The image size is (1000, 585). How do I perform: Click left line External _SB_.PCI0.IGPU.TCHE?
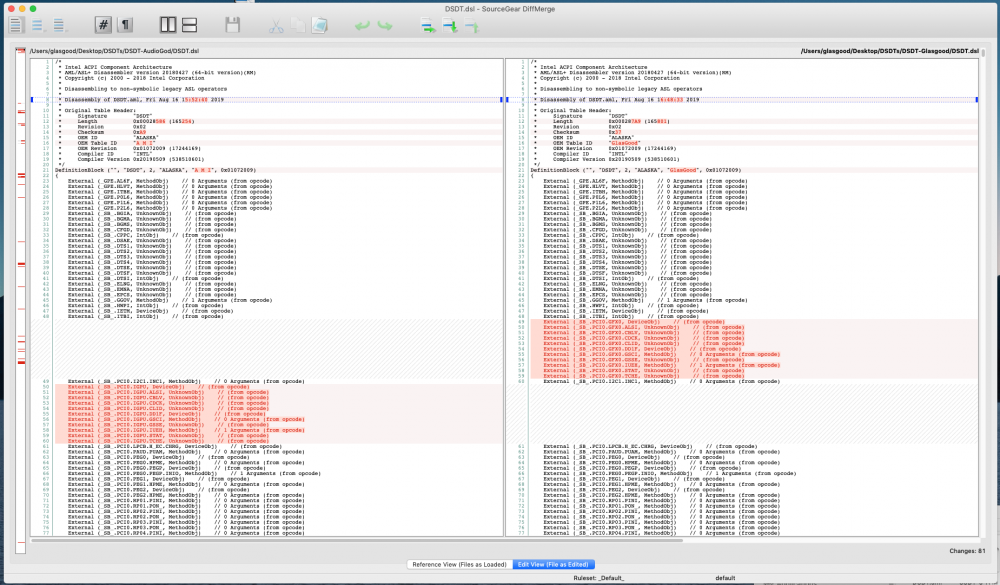[168, 441]
